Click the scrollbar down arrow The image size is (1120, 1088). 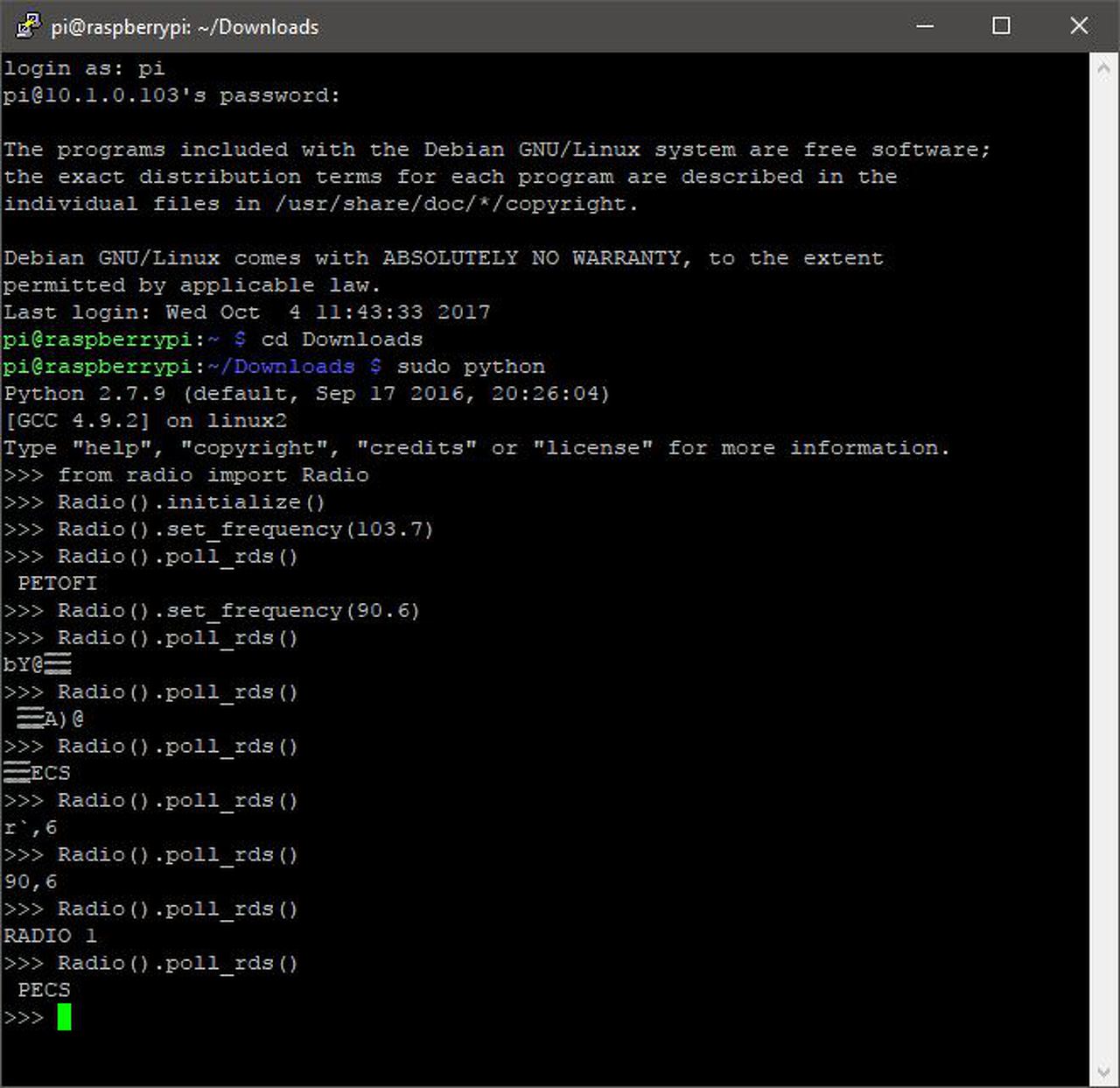(1104, 1072)
